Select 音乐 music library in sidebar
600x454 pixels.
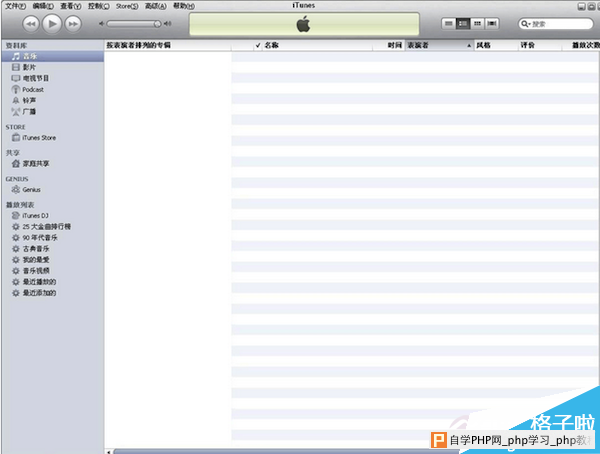[52, 56]
